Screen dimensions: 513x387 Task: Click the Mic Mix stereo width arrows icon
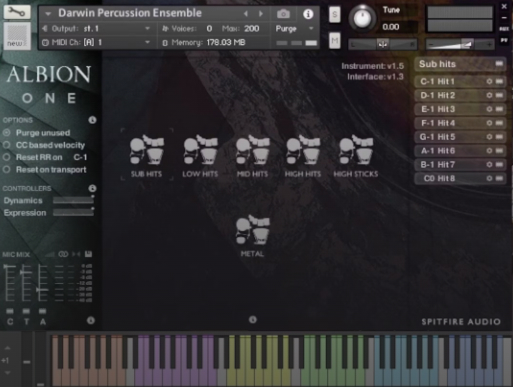pos(76,254)
